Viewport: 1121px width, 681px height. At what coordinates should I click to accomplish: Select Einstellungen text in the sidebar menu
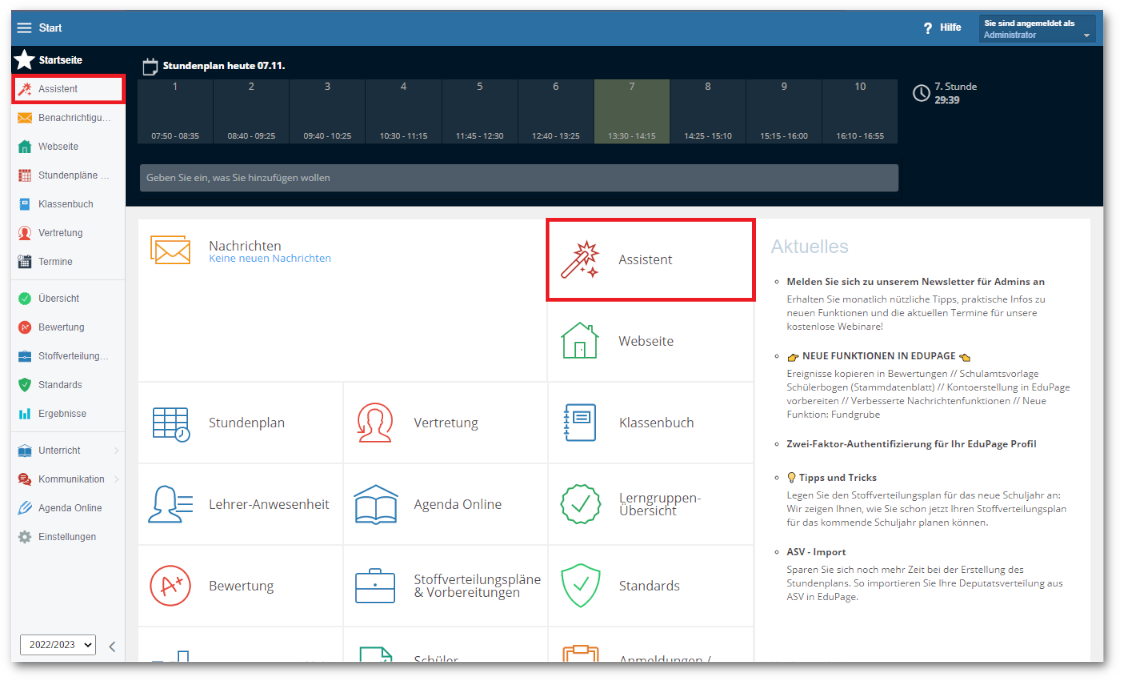67,537
